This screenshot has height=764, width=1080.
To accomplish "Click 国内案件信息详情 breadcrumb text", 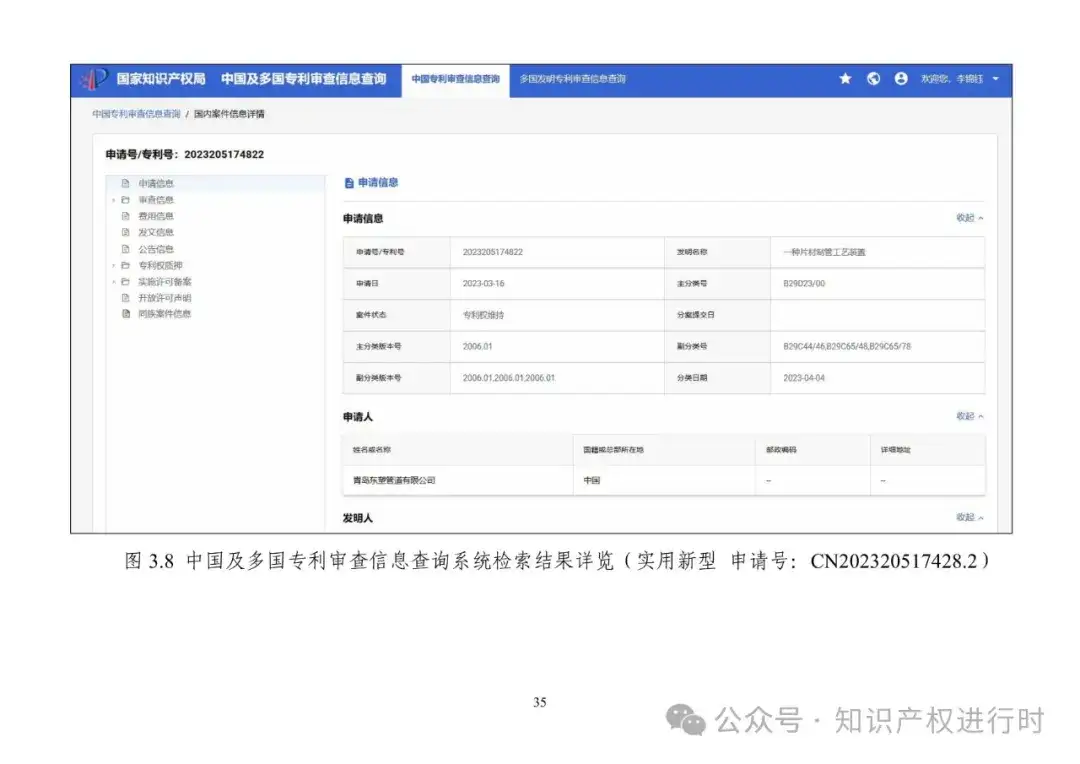I will pos(229,114).
